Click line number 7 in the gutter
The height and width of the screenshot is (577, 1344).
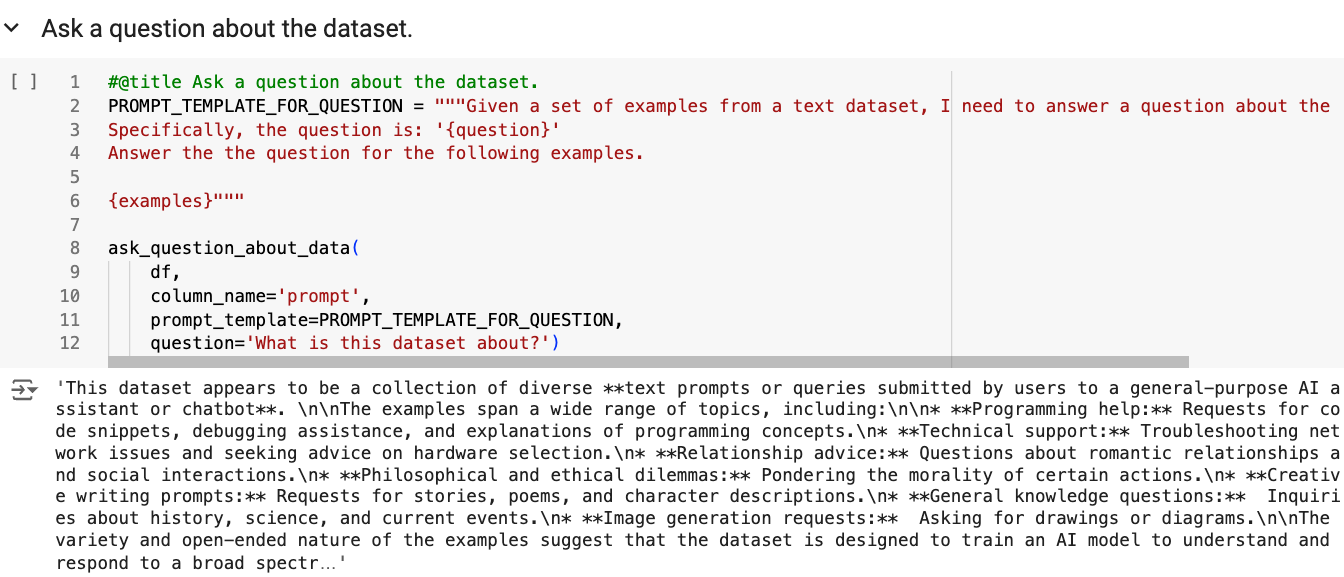pos(74,225)
